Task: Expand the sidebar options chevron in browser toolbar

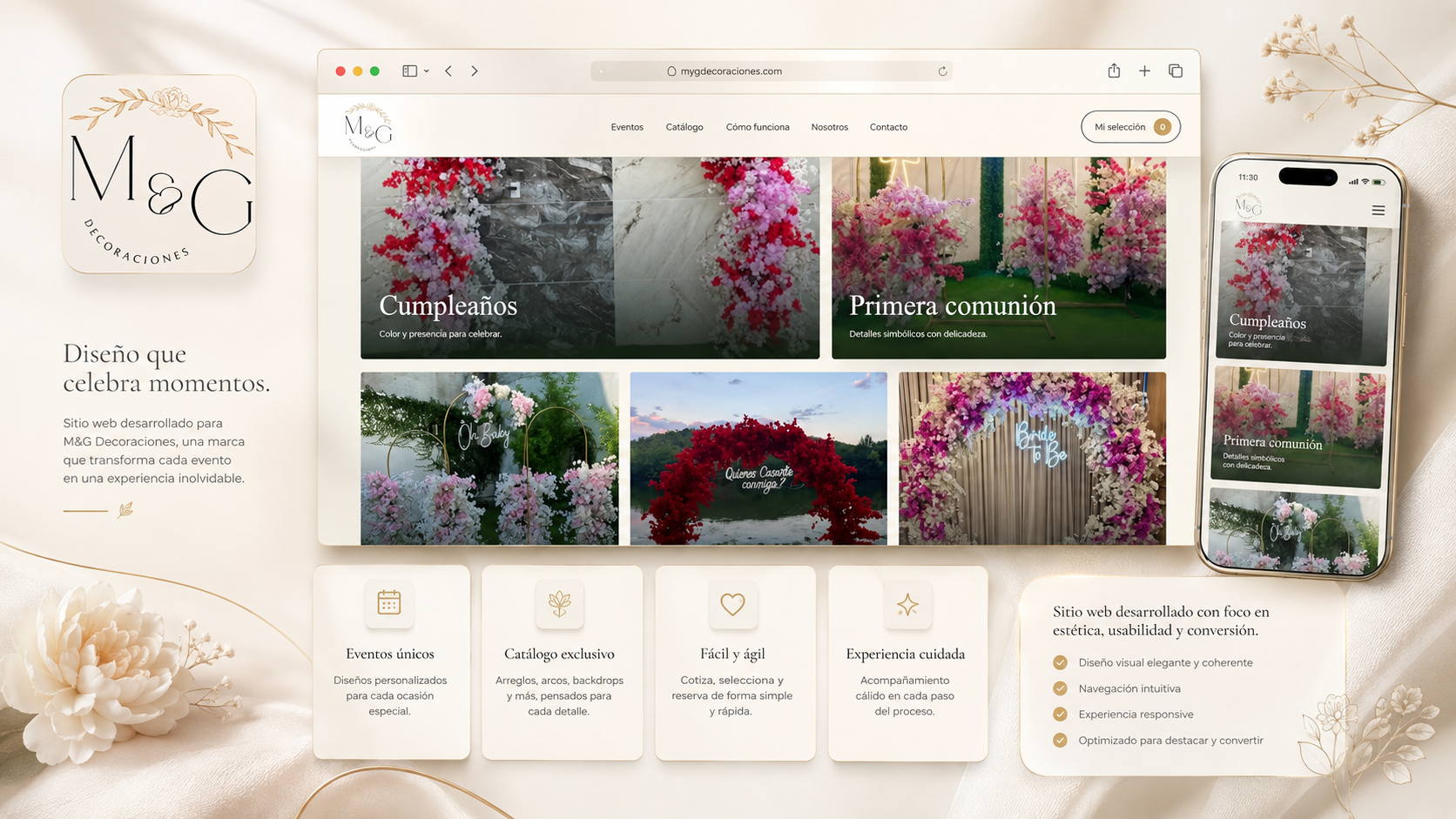Action: click(x=427, y=71)
